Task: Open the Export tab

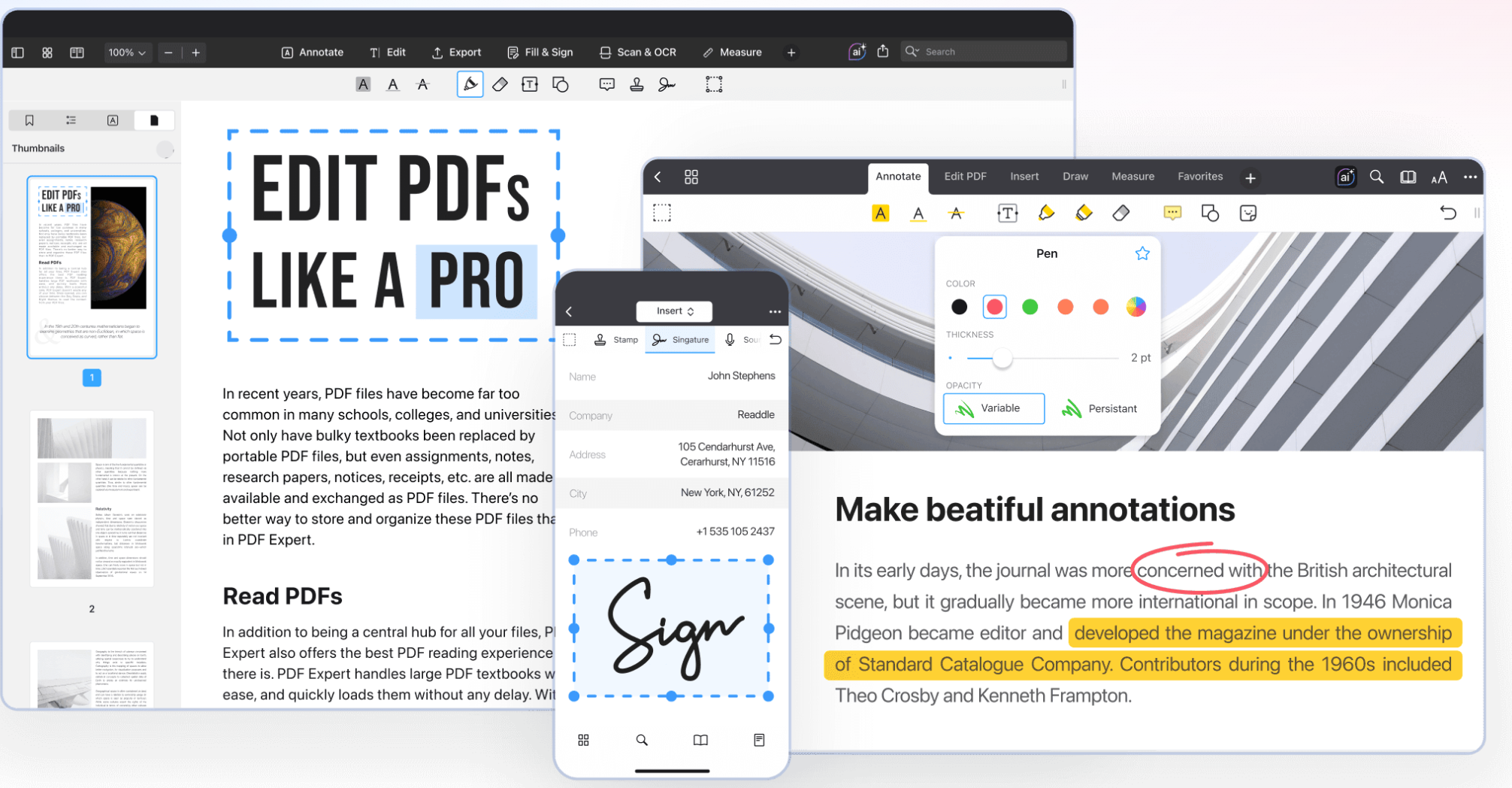Action: pos(457,53)
